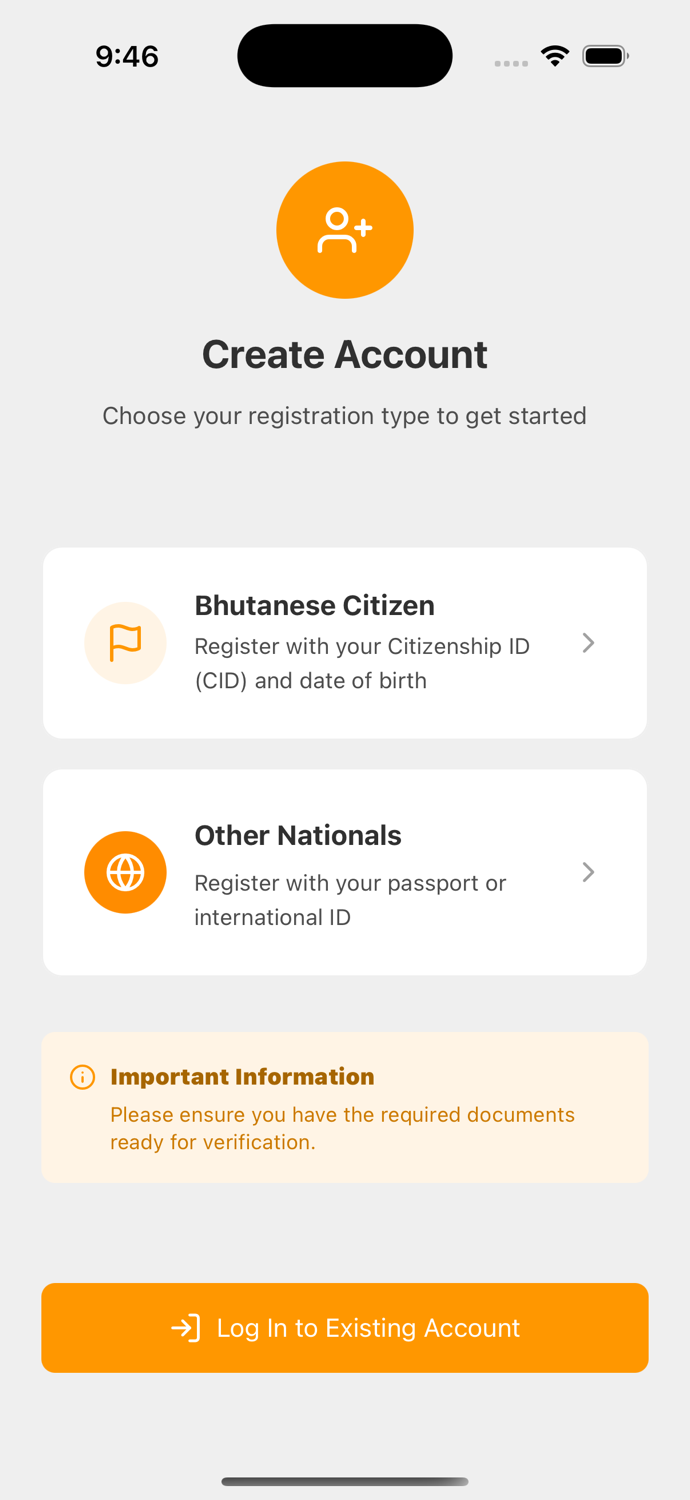This screenshot has width=690, height=1500.
Task: Tap the home indicator bar at the bottom
Action: pos(345,1481)
